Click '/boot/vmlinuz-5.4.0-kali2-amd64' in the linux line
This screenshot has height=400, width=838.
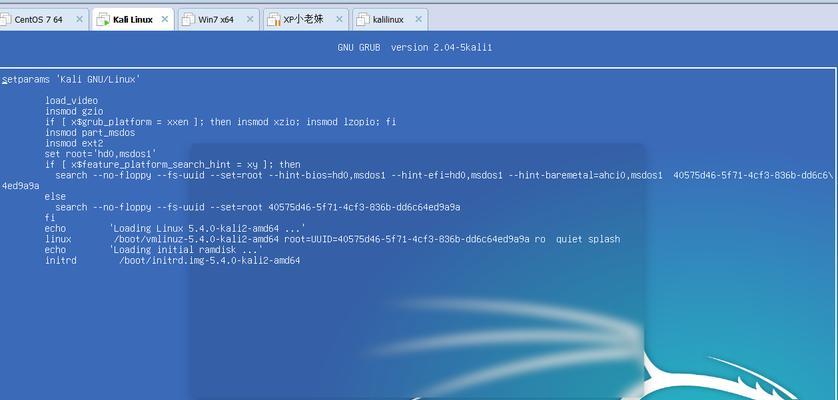[196, 239]
